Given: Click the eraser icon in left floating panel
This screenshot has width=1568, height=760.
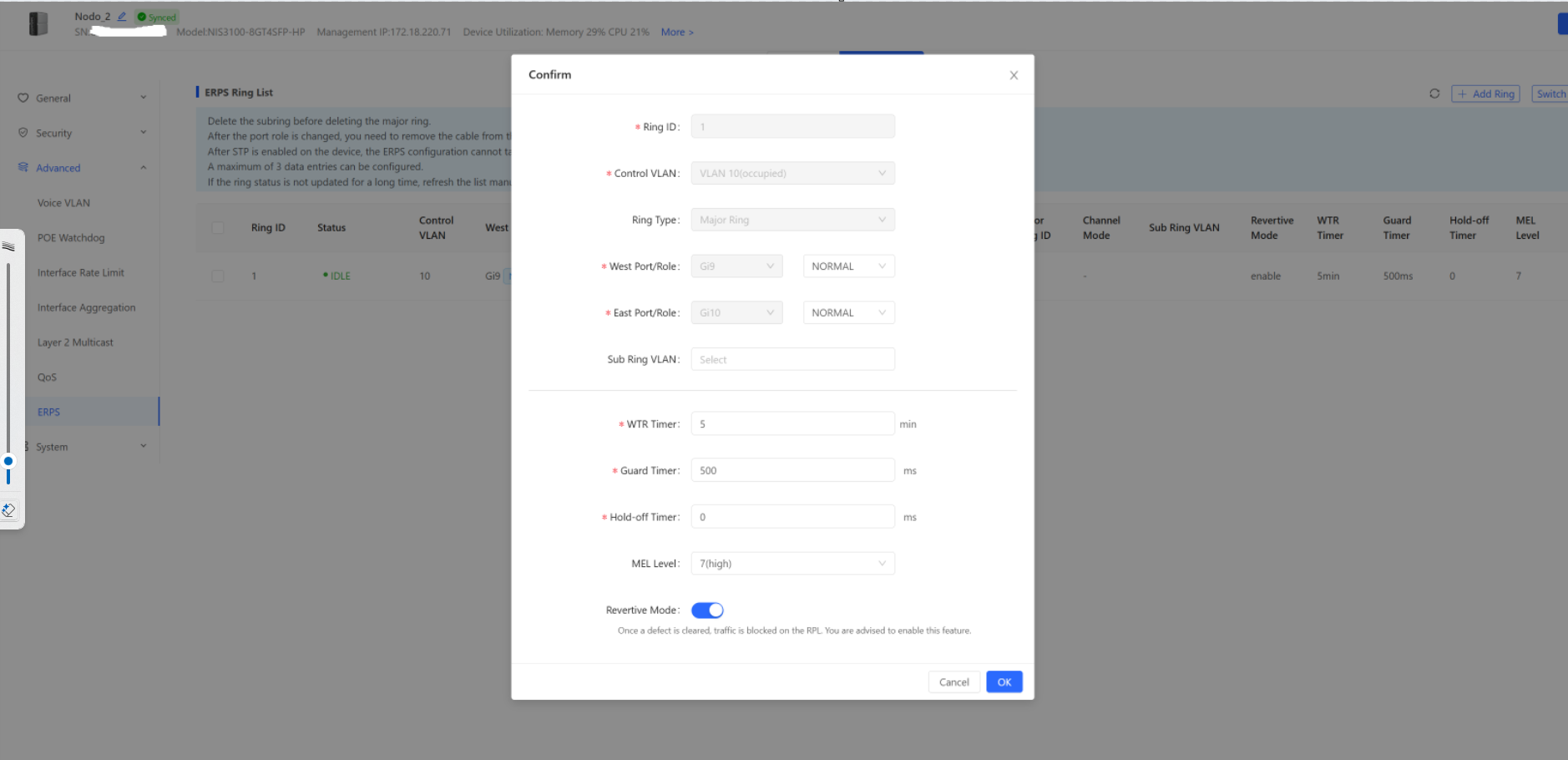Looking at the screenshot, I should pos(8,509).
